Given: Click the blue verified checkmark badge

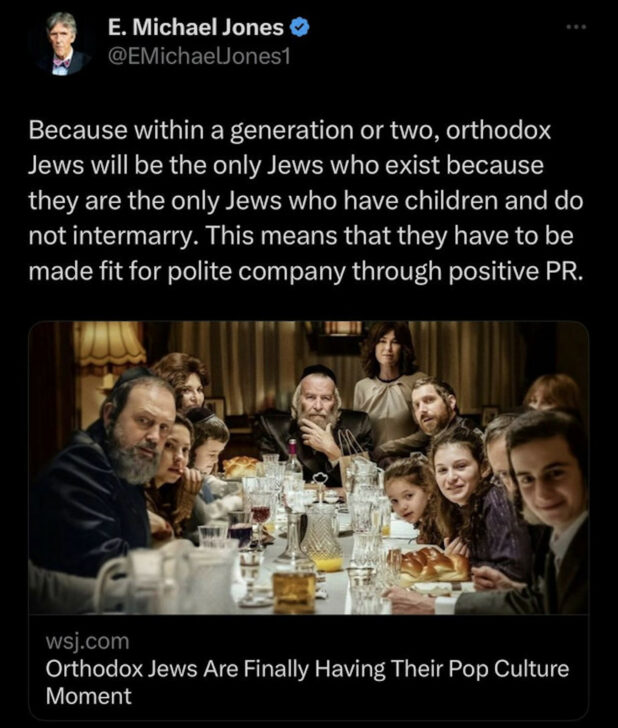Looking at the screenshot, I should pyautogui.click(x=299, y=28).
